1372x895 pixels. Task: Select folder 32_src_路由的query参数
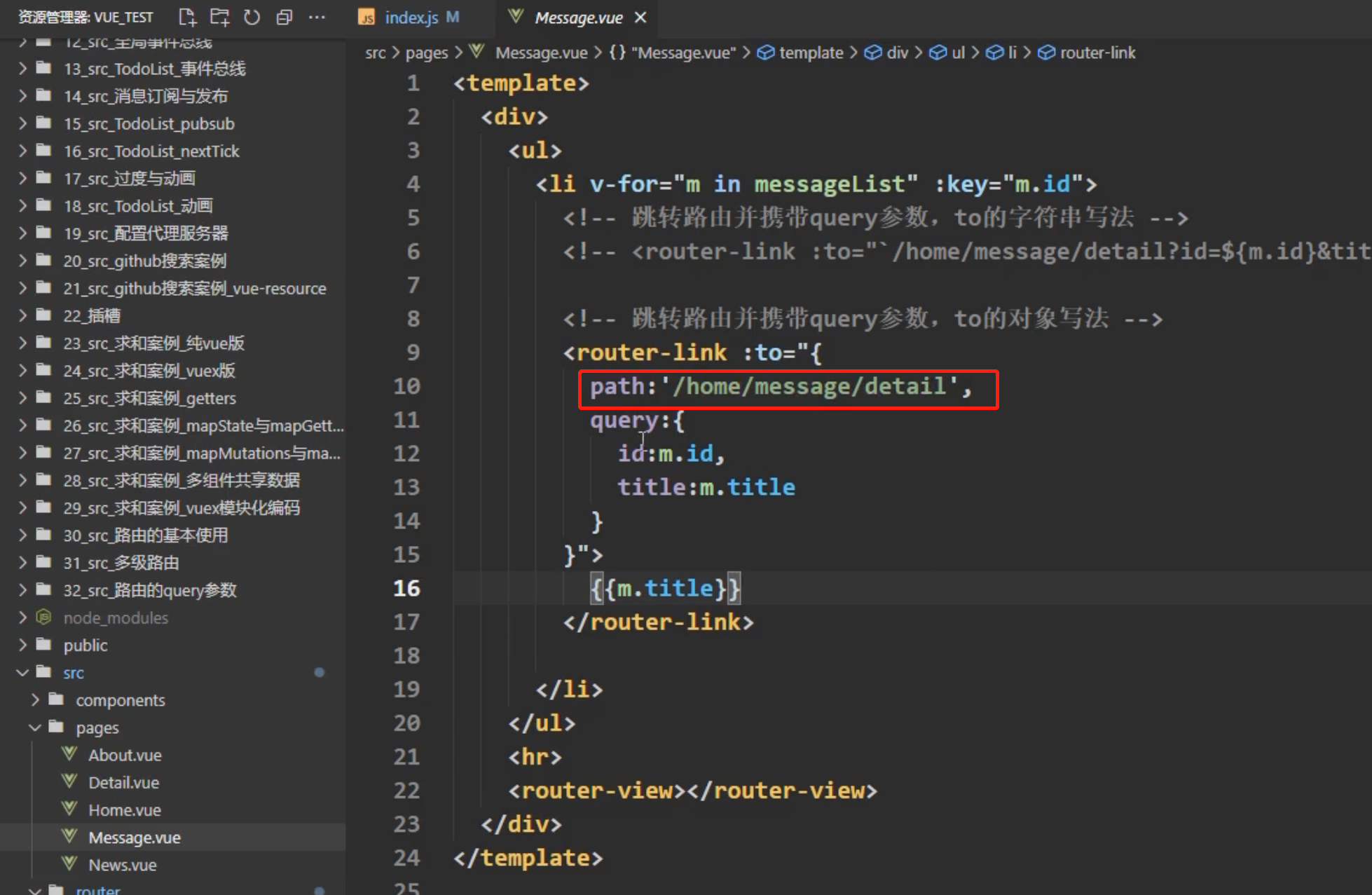(150, 590)
